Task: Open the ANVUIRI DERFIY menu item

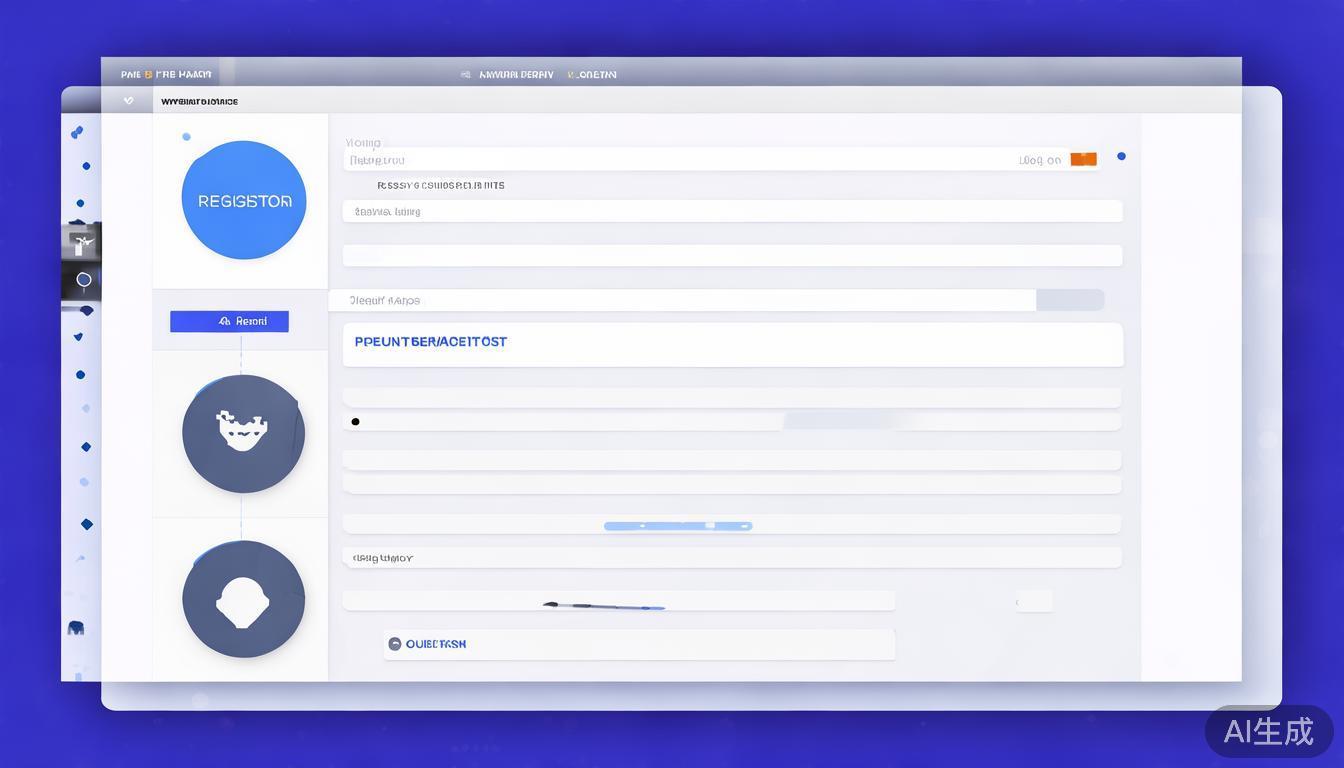Action: tap(515, 74)
